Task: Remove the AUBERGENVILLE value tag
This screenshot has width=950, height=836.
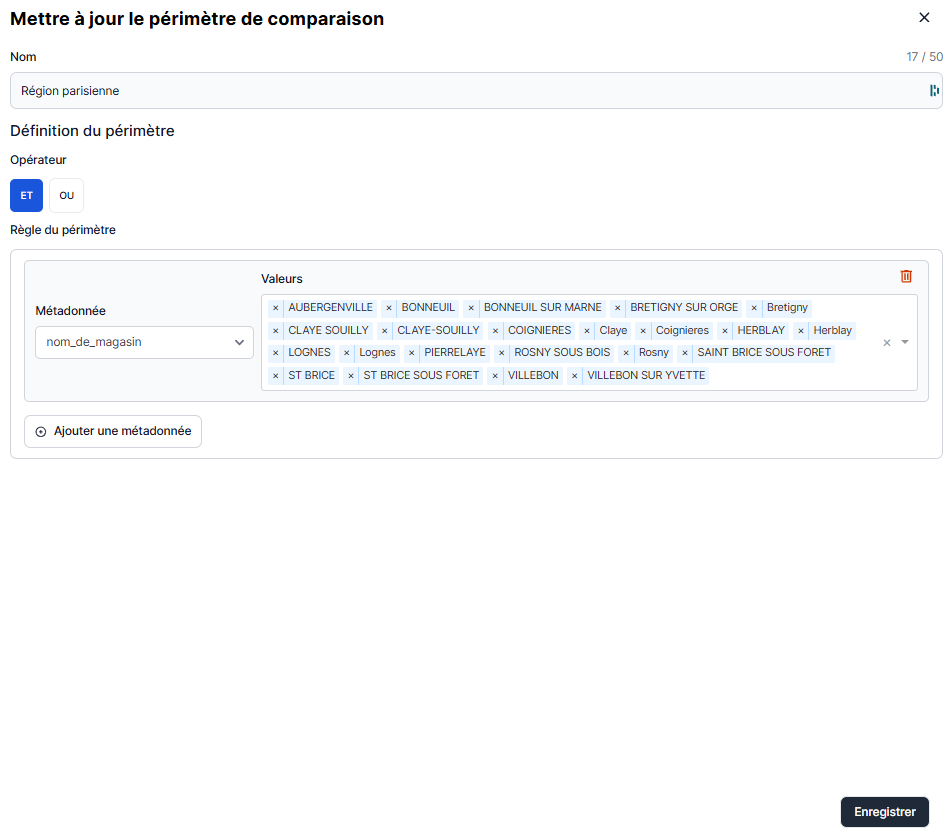Action: 276,308
